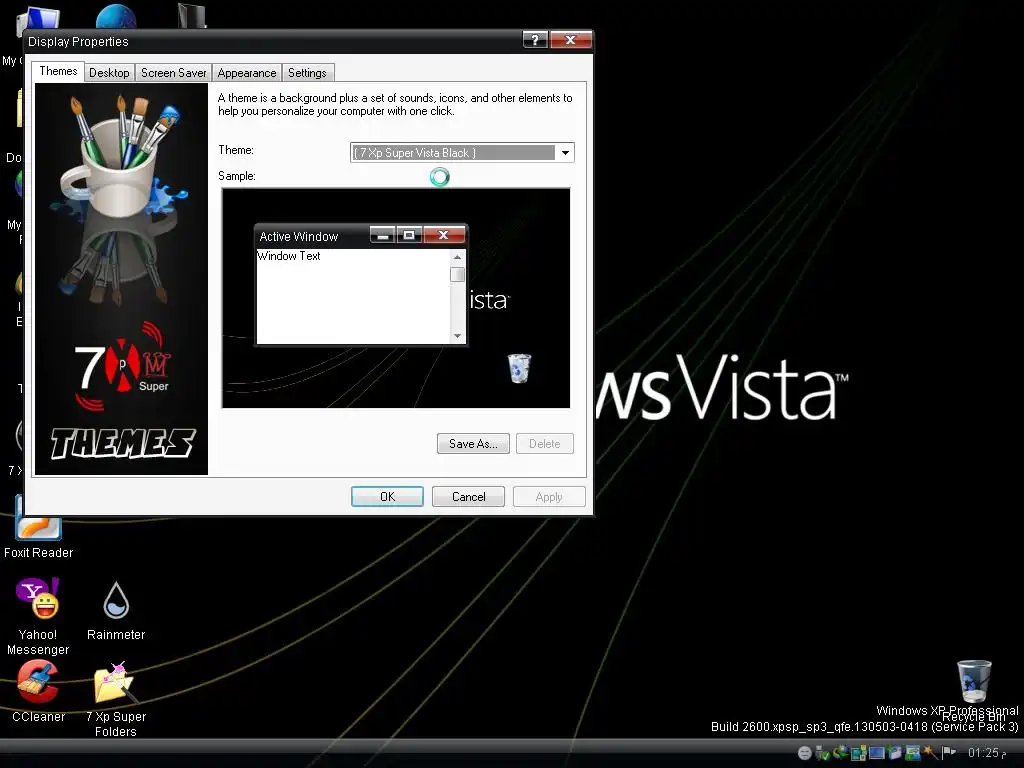The image size is (1024, 768).
Task: Click the Display Properties help question-mark button
Action: pos(535,40)
